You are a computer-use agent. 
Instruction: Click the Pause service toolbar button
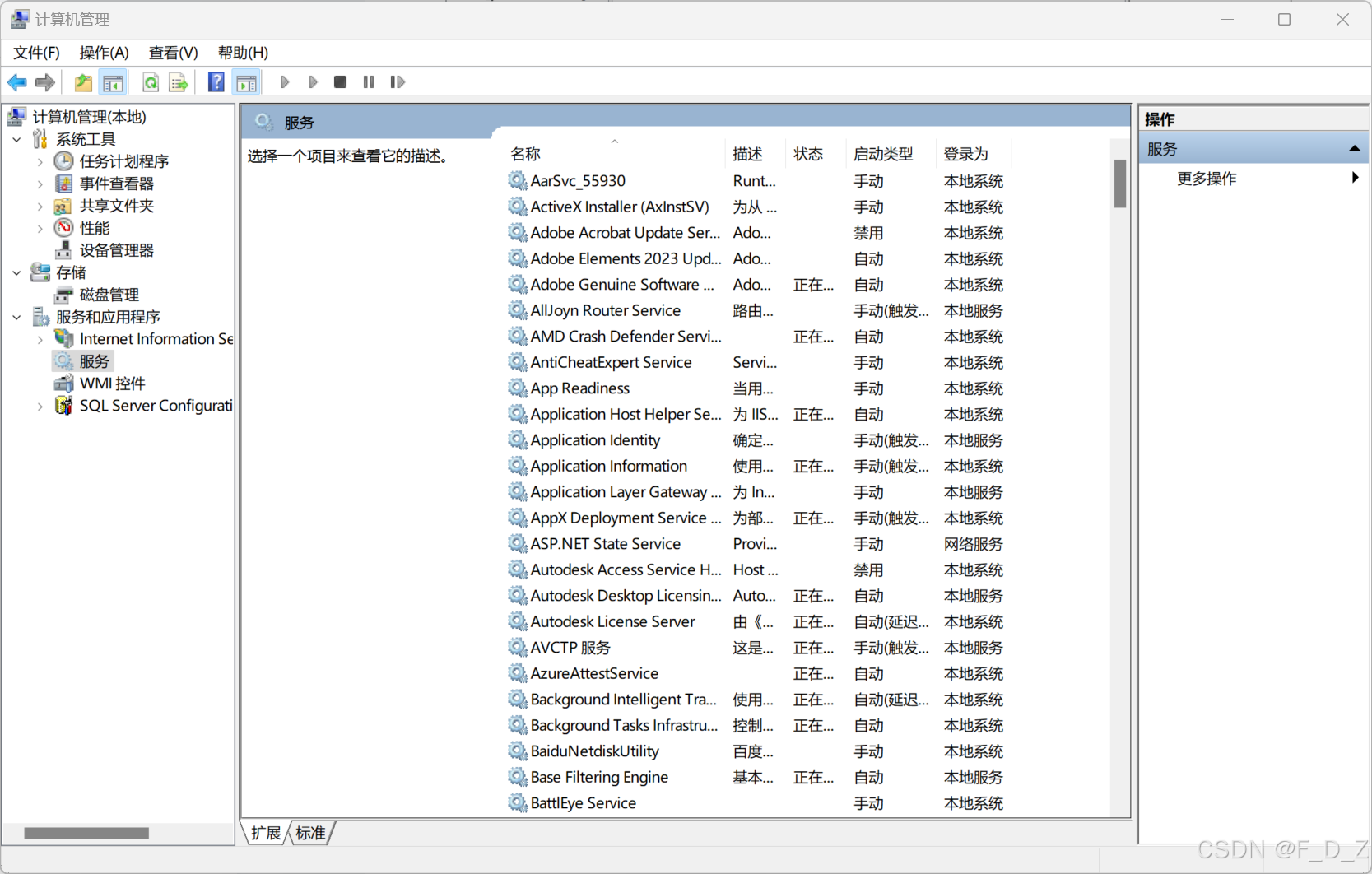369,82
